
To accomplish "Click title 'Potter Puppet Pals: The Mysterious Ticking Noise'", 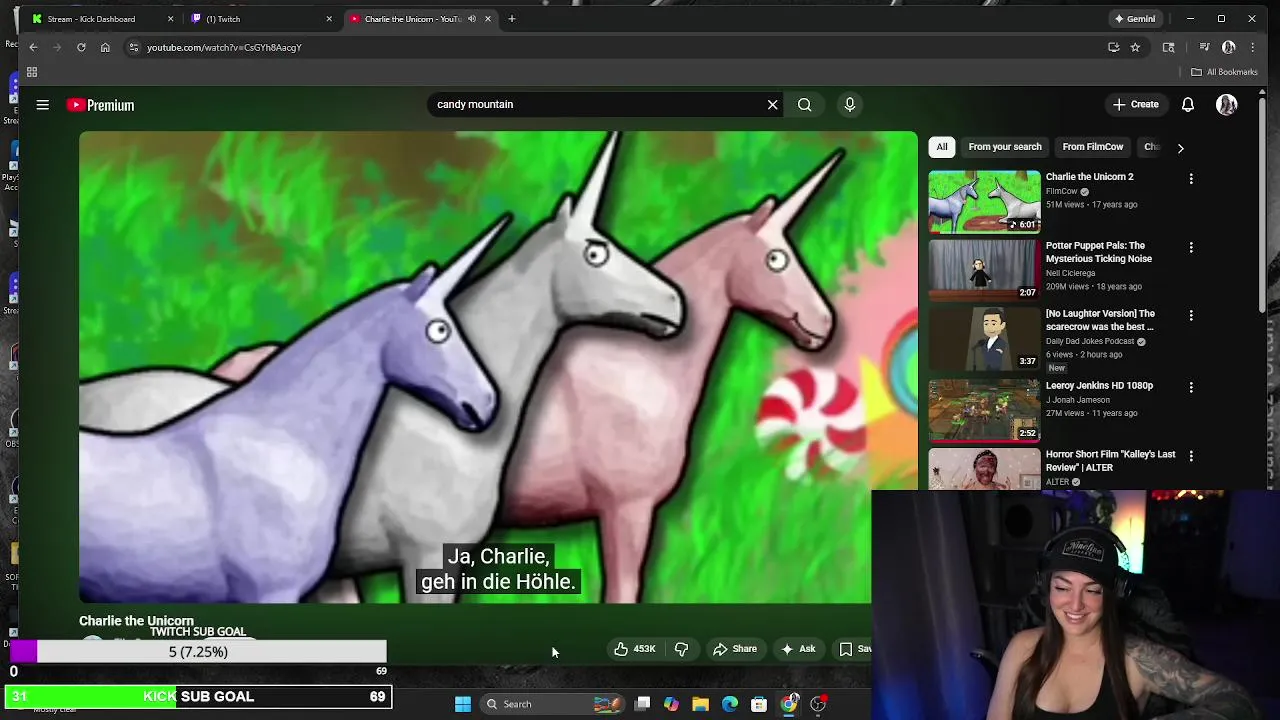I will click(x=1098, y=252).
